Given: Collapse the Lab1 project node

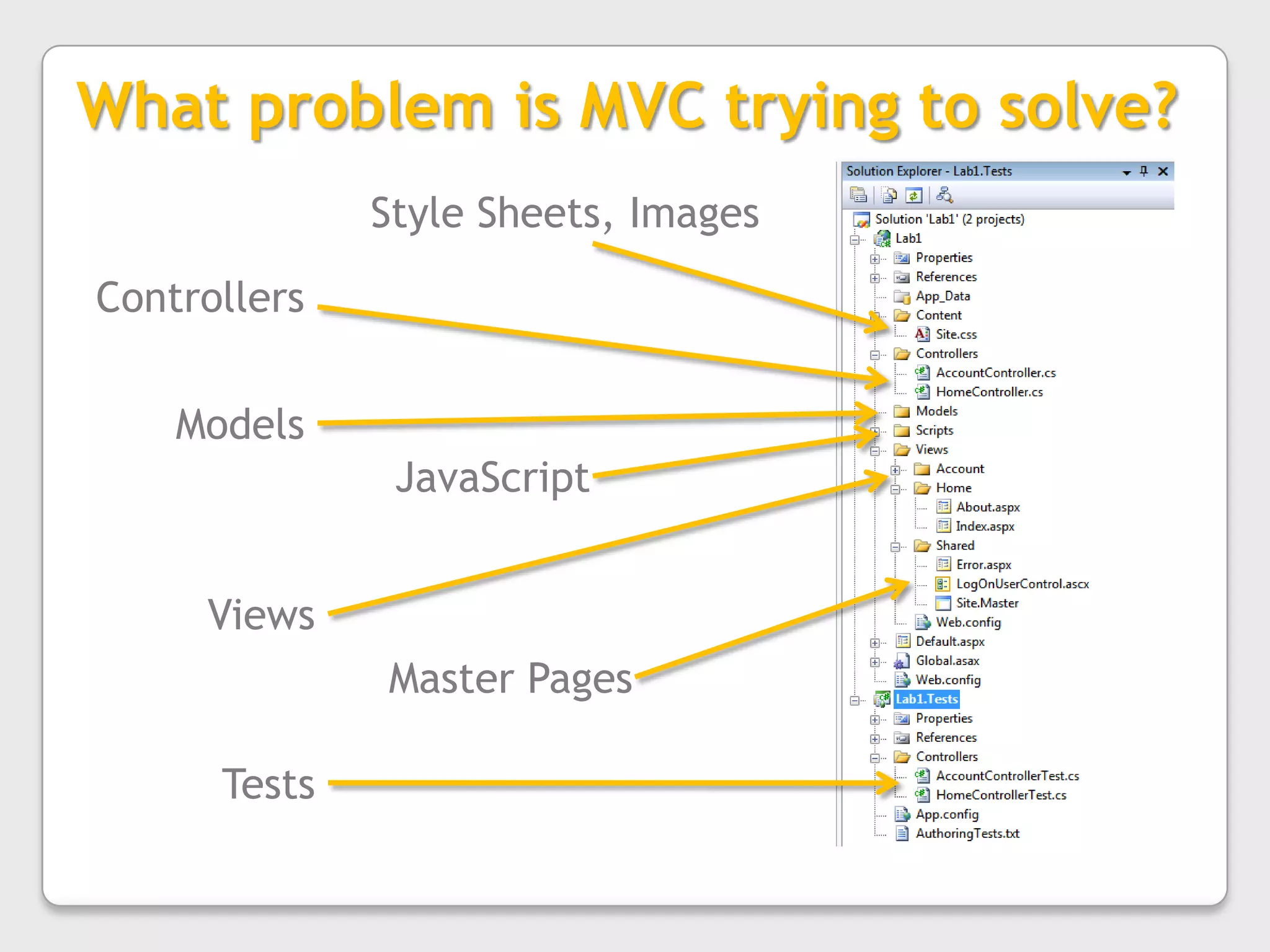Looking at the screenshot, I should coord(855,239).
